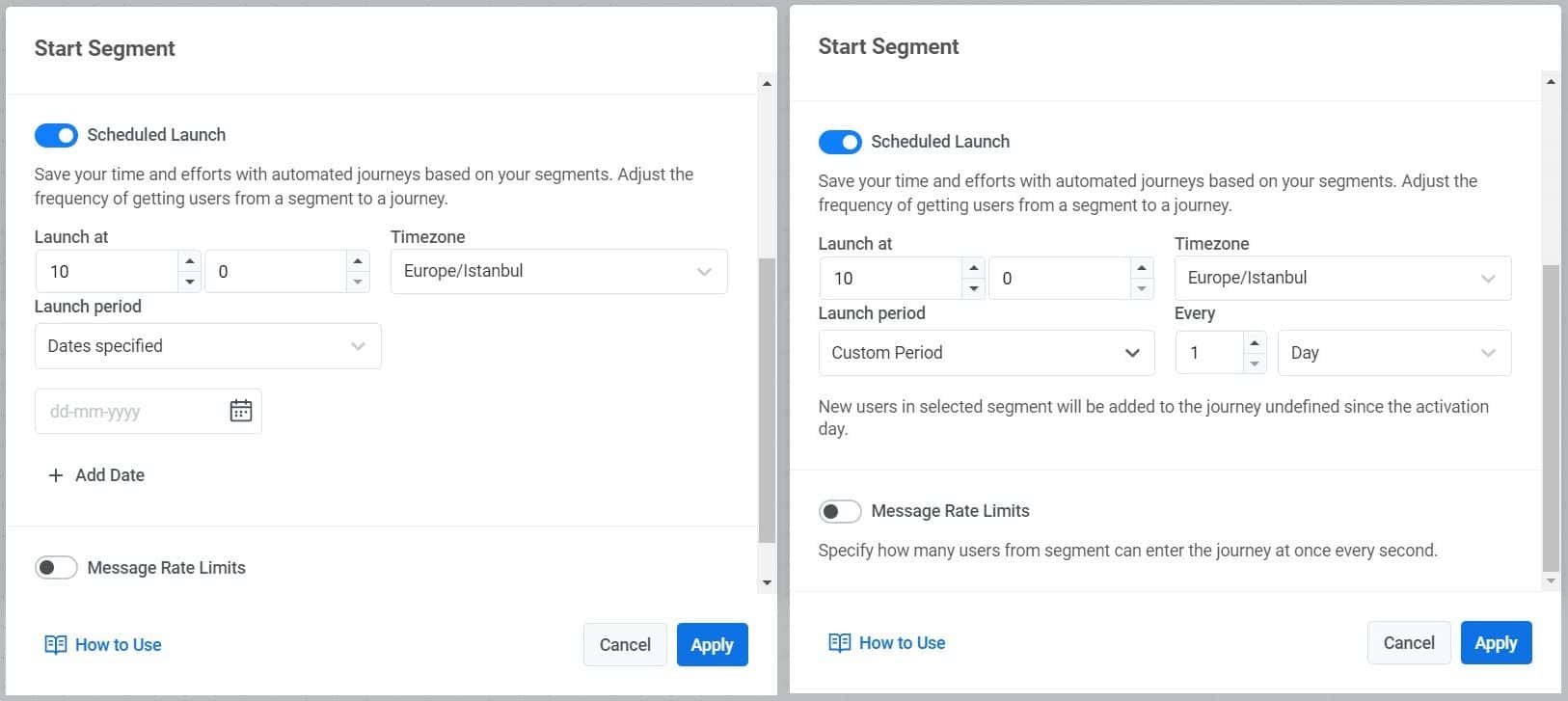Decrease the minutes in the left Launch at

pos(358,282)
